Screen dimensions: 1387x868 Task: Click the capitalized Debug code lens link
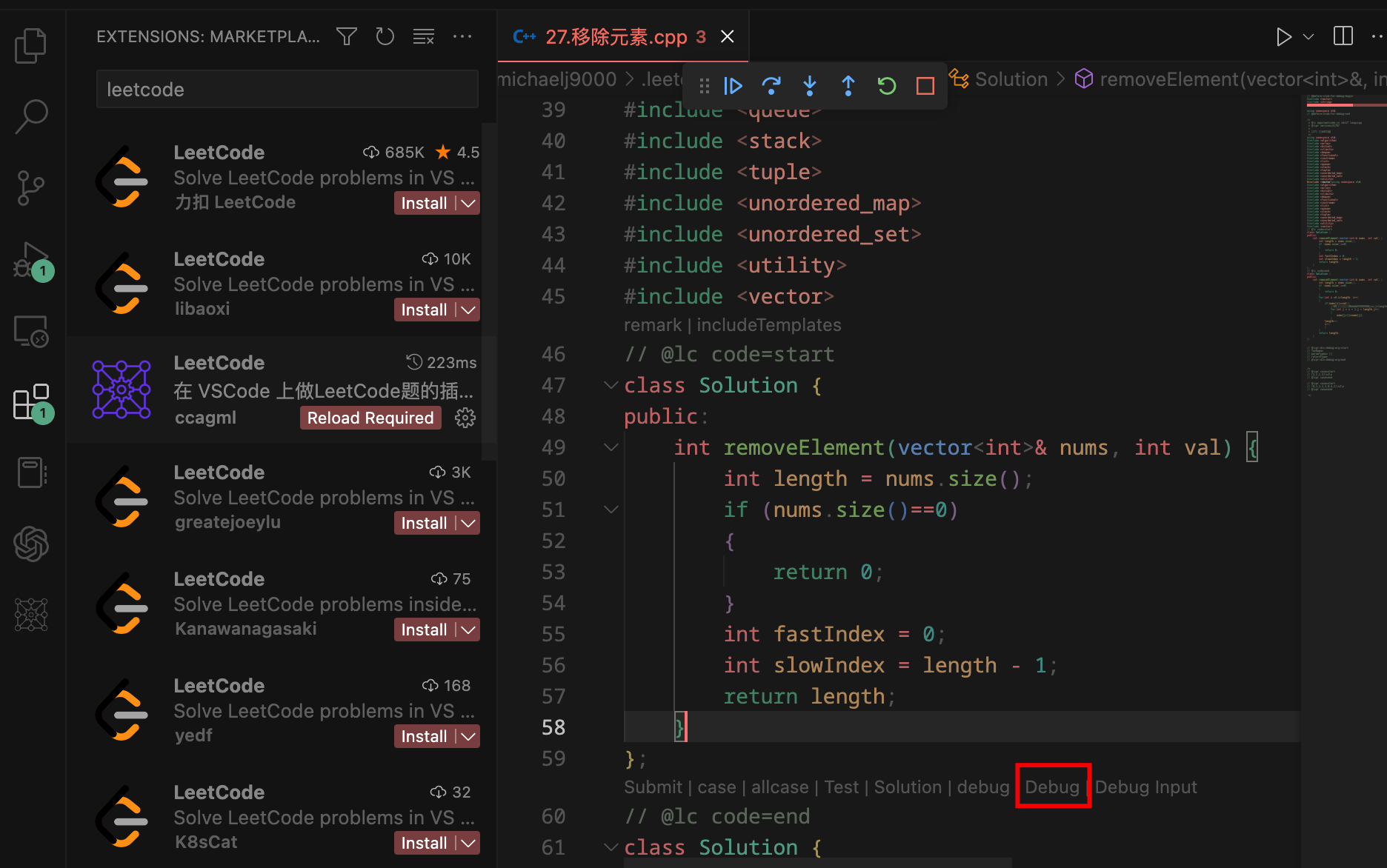[x=1052, y=787]
